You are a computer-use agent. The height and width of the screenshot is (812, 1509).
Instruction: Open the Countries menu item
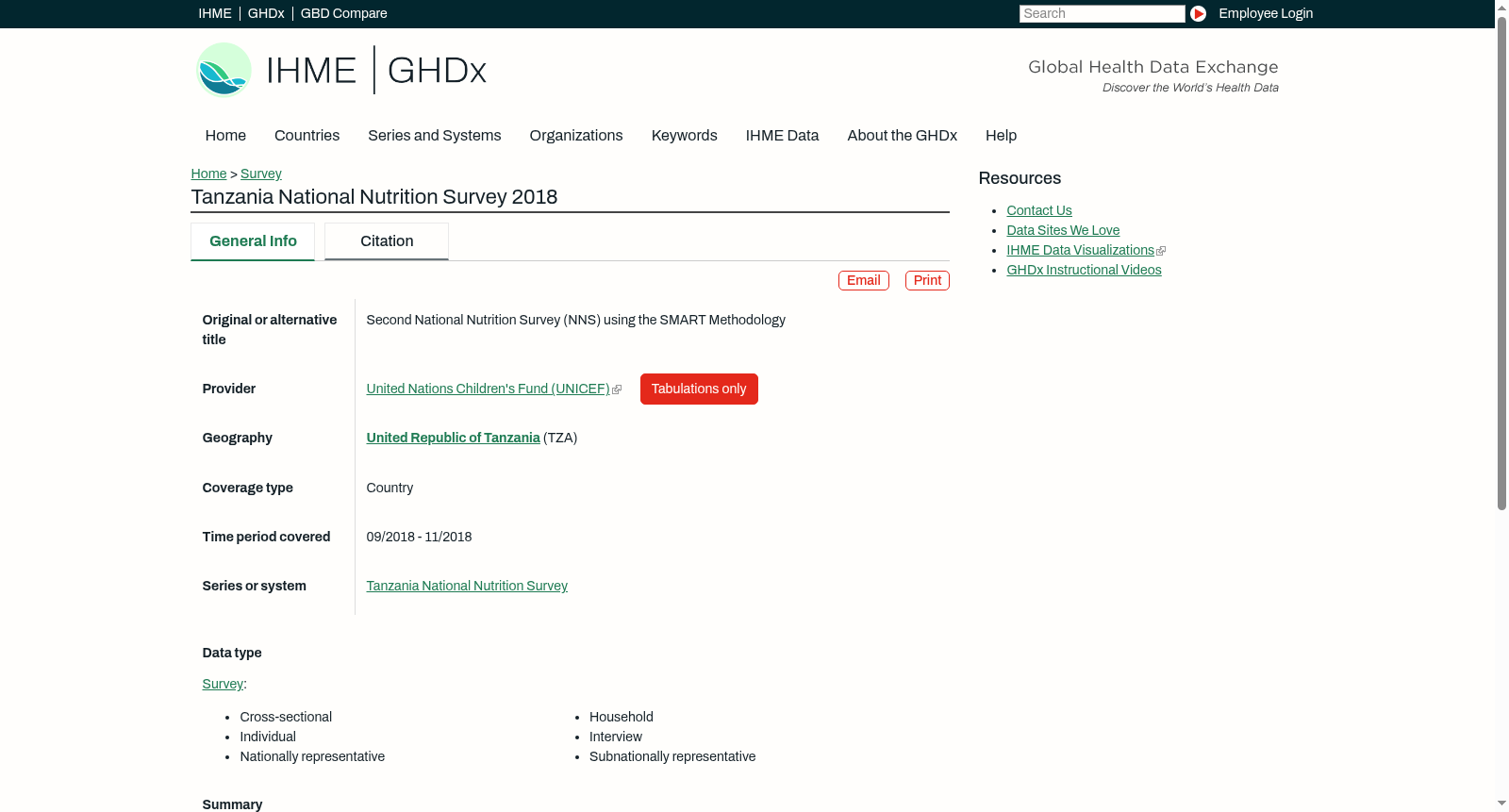coord(307,136)
